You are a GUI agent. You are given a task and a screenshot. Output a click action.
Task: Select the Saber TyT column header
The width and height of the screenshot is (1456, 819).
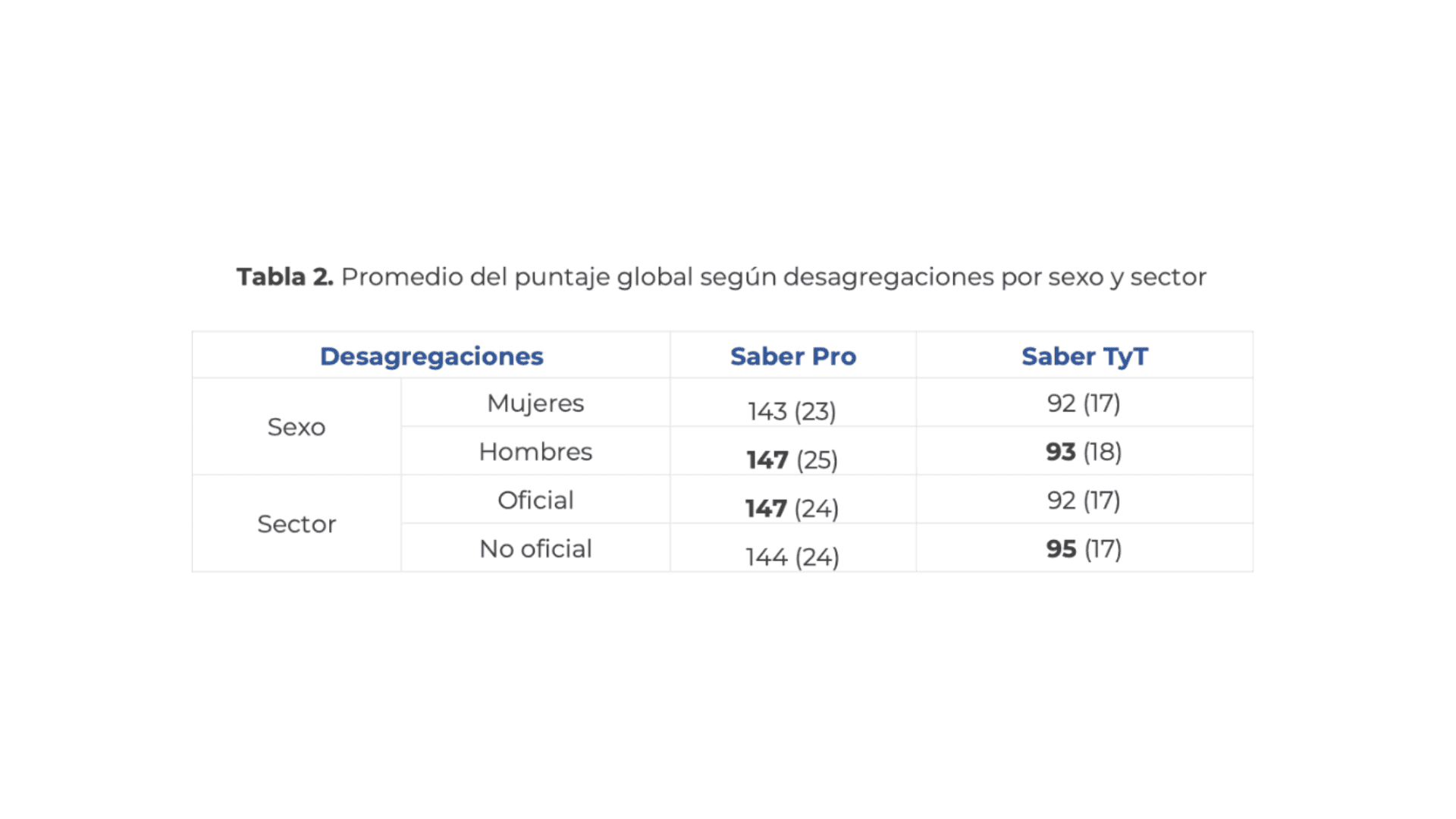coord(1084,356)
